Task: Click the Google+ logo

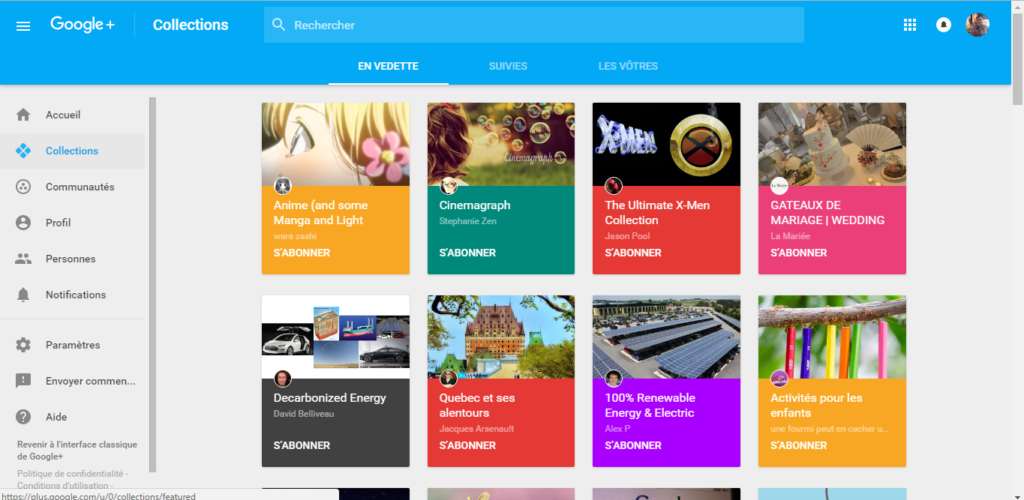Action: (82, 25)
